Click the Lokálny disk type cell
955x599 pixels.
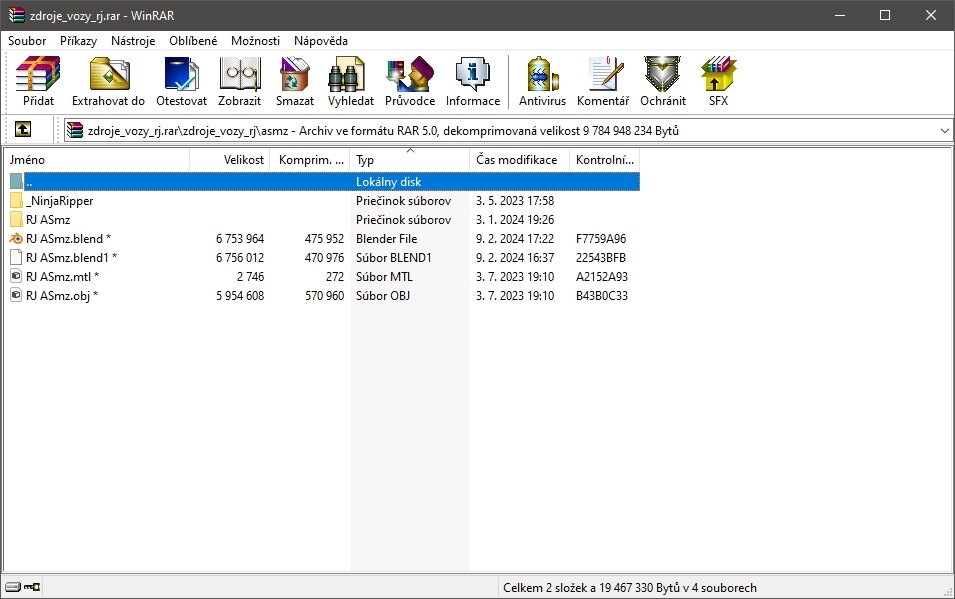[389, 182]
